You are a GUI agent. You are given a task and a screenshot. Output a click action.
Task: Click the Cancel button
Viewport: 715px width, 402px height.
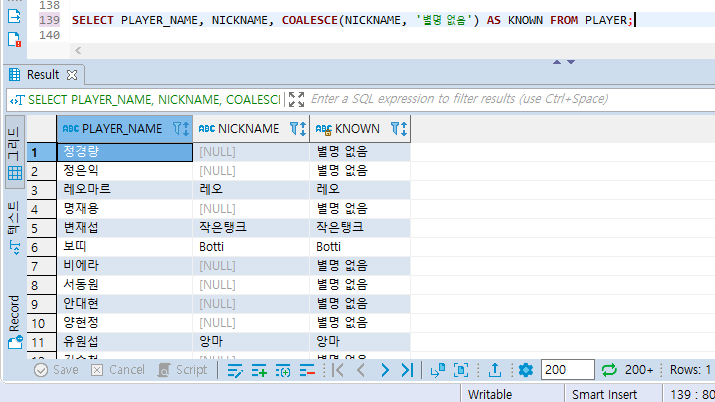[x=118, y=370]
